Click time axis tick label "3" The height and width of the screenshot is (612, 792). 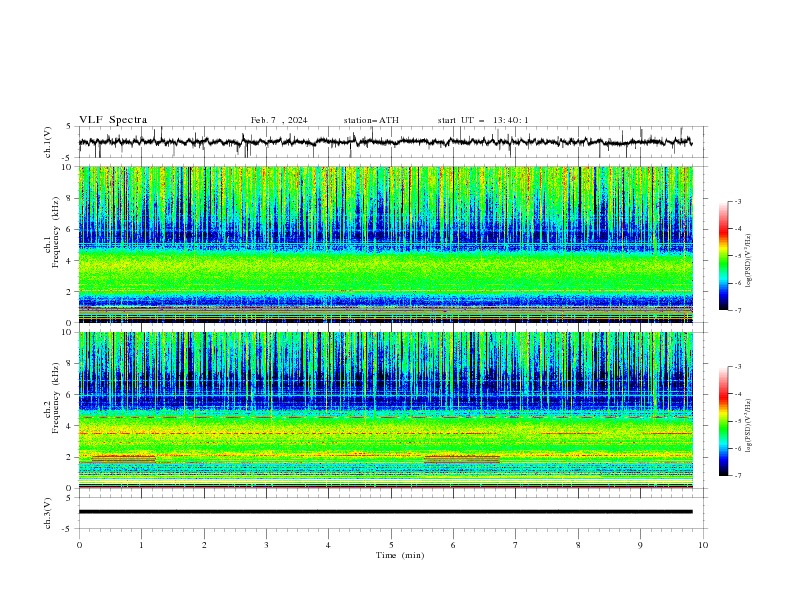pos(266,545)
